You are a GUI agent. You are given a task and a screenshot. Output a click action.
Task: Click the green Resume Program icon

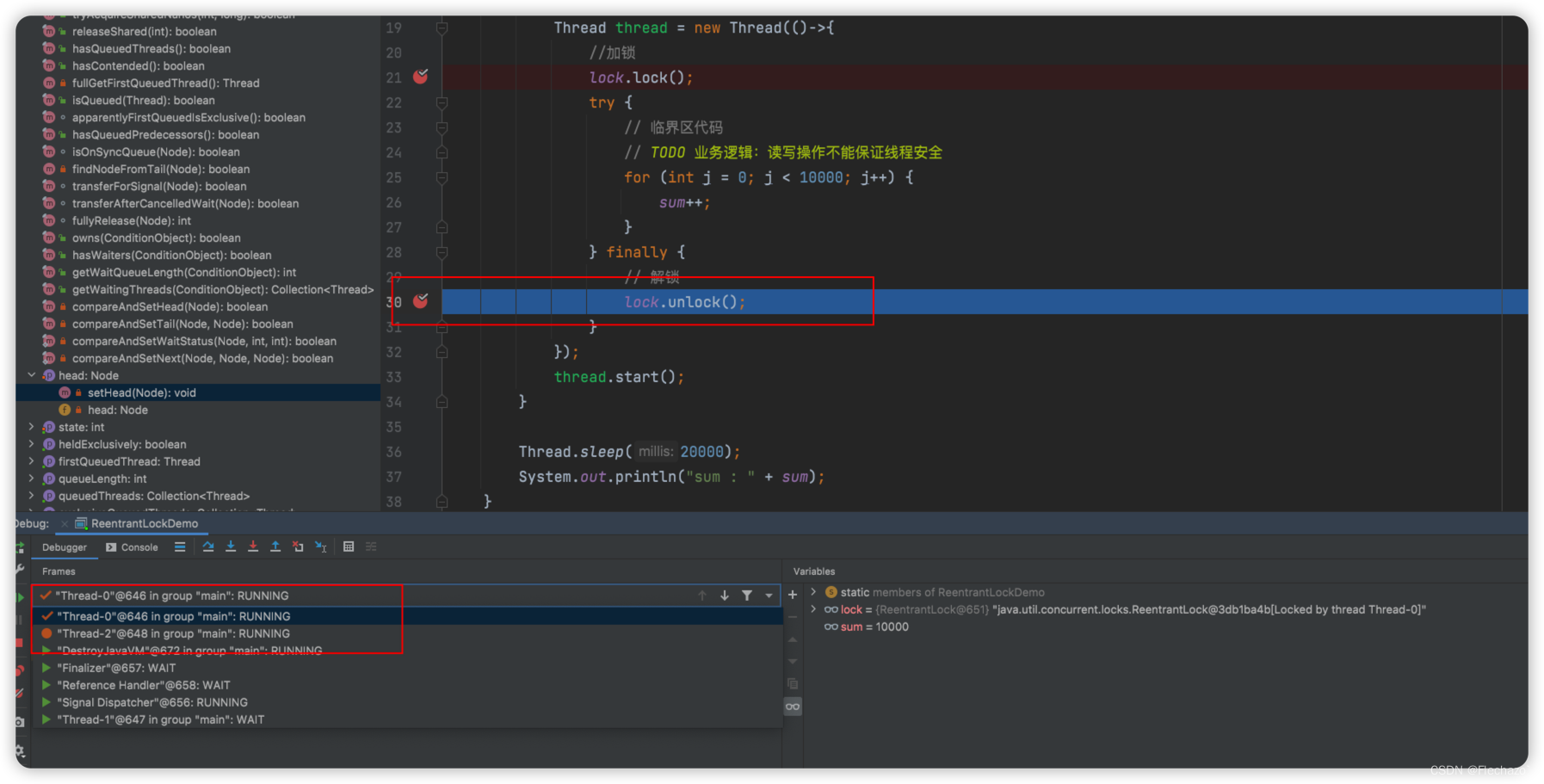tap(20, 597)
